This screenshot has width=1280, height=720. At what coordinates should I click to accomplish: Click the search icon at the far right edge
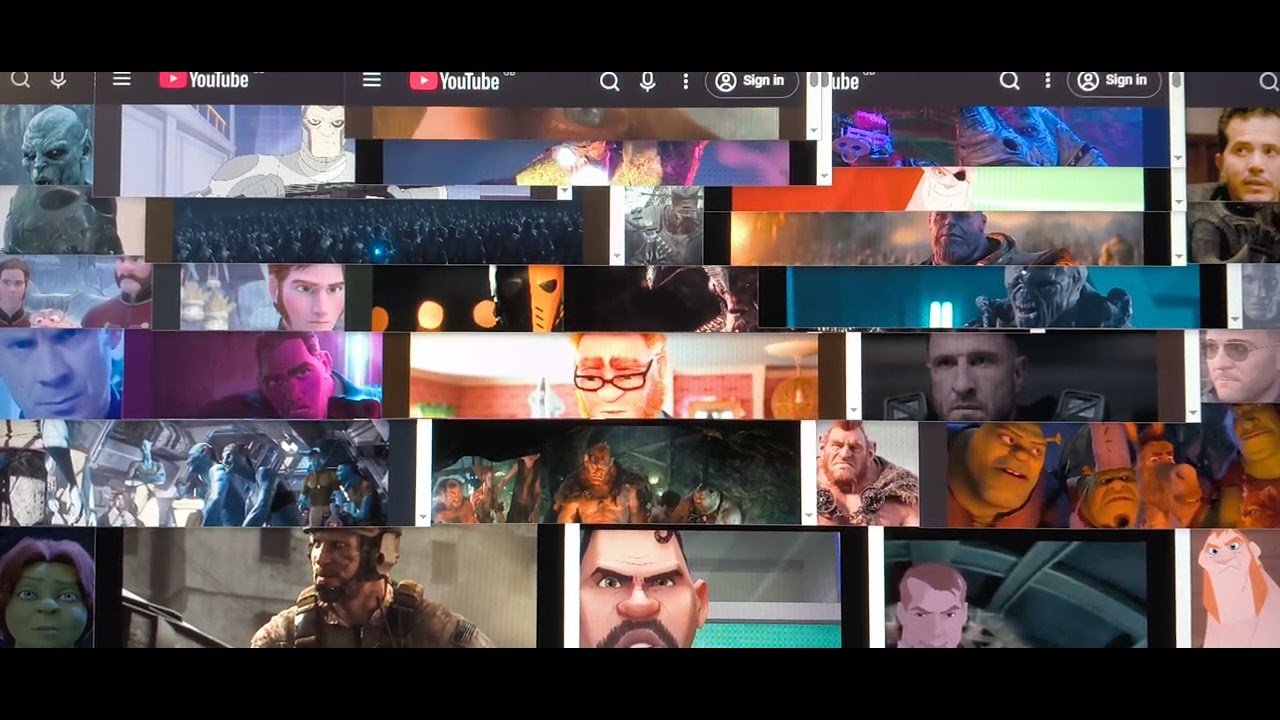point(1268,82)
